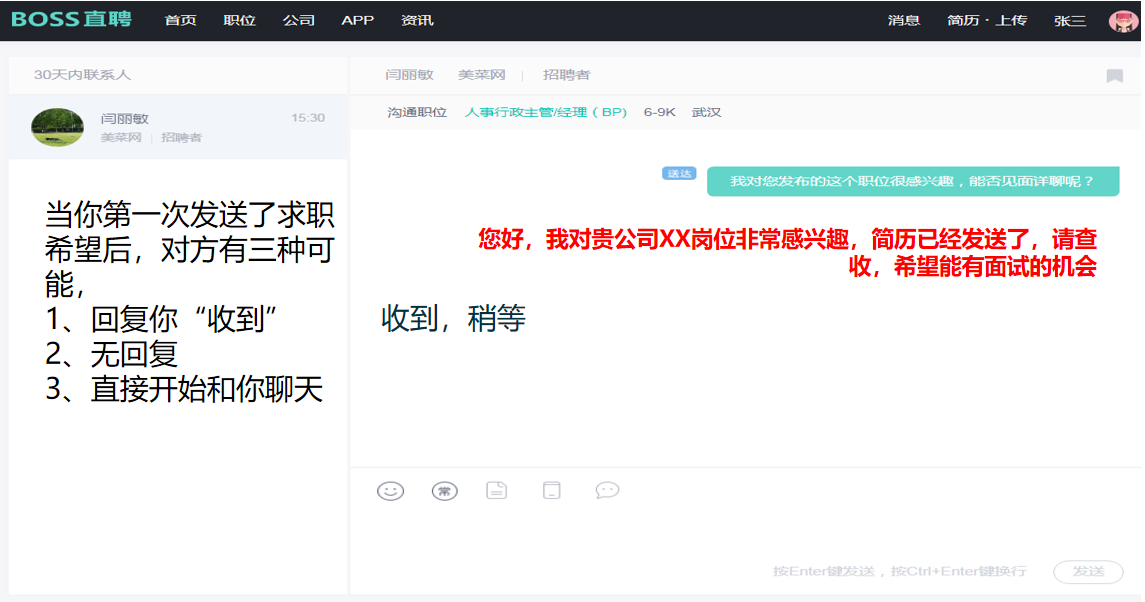Click contact 闫丽敏's avatar thumbnail
The height and width of the screenshot is (602, 1145).
coord(57,127)
